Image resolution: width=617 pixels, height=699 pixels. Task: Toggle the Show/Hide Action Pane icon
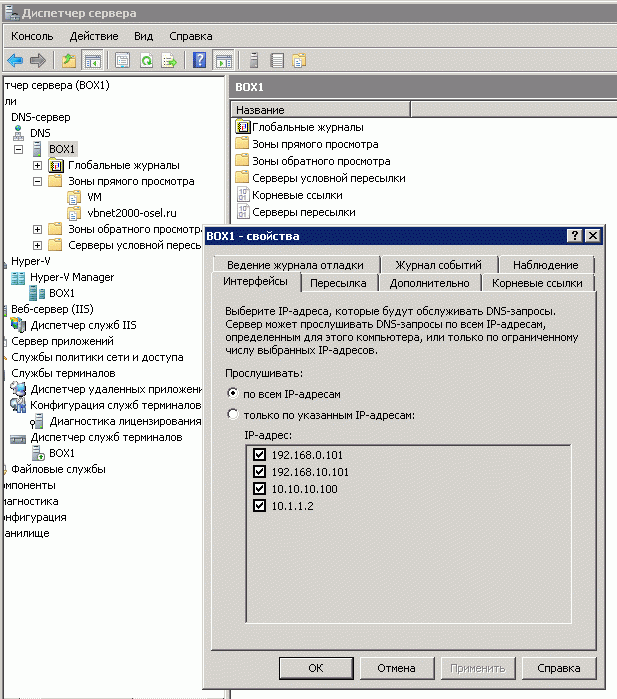(x=224, y=60)
